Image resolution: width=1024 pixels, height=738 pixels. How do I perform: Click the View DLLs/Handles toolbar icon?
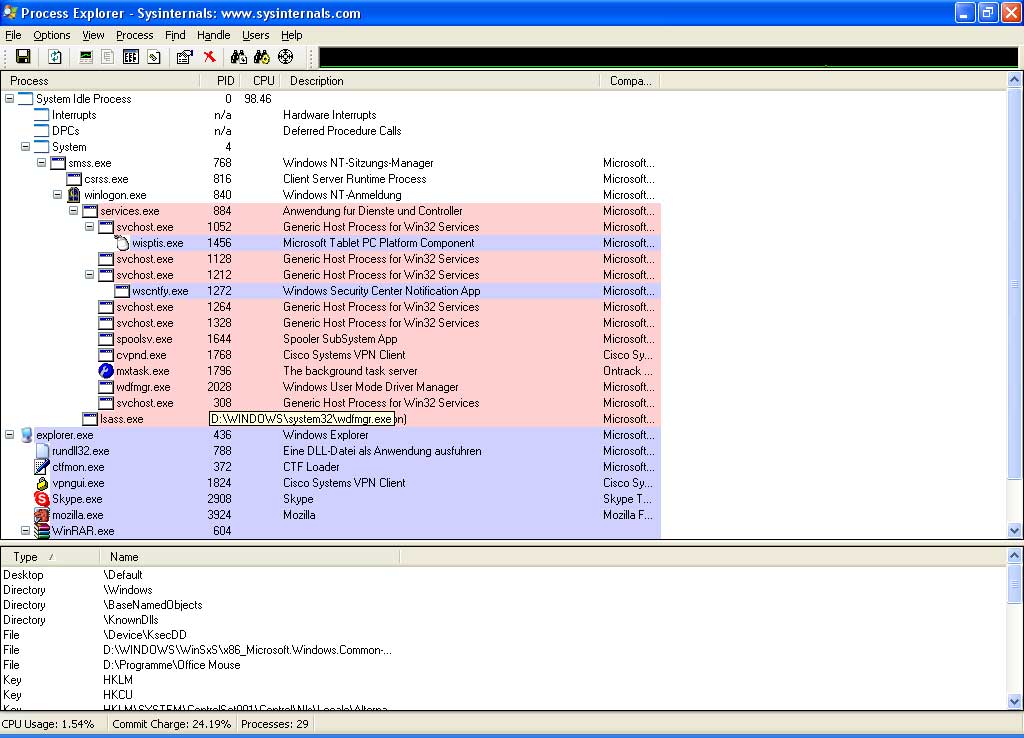(x=153, y=57)
